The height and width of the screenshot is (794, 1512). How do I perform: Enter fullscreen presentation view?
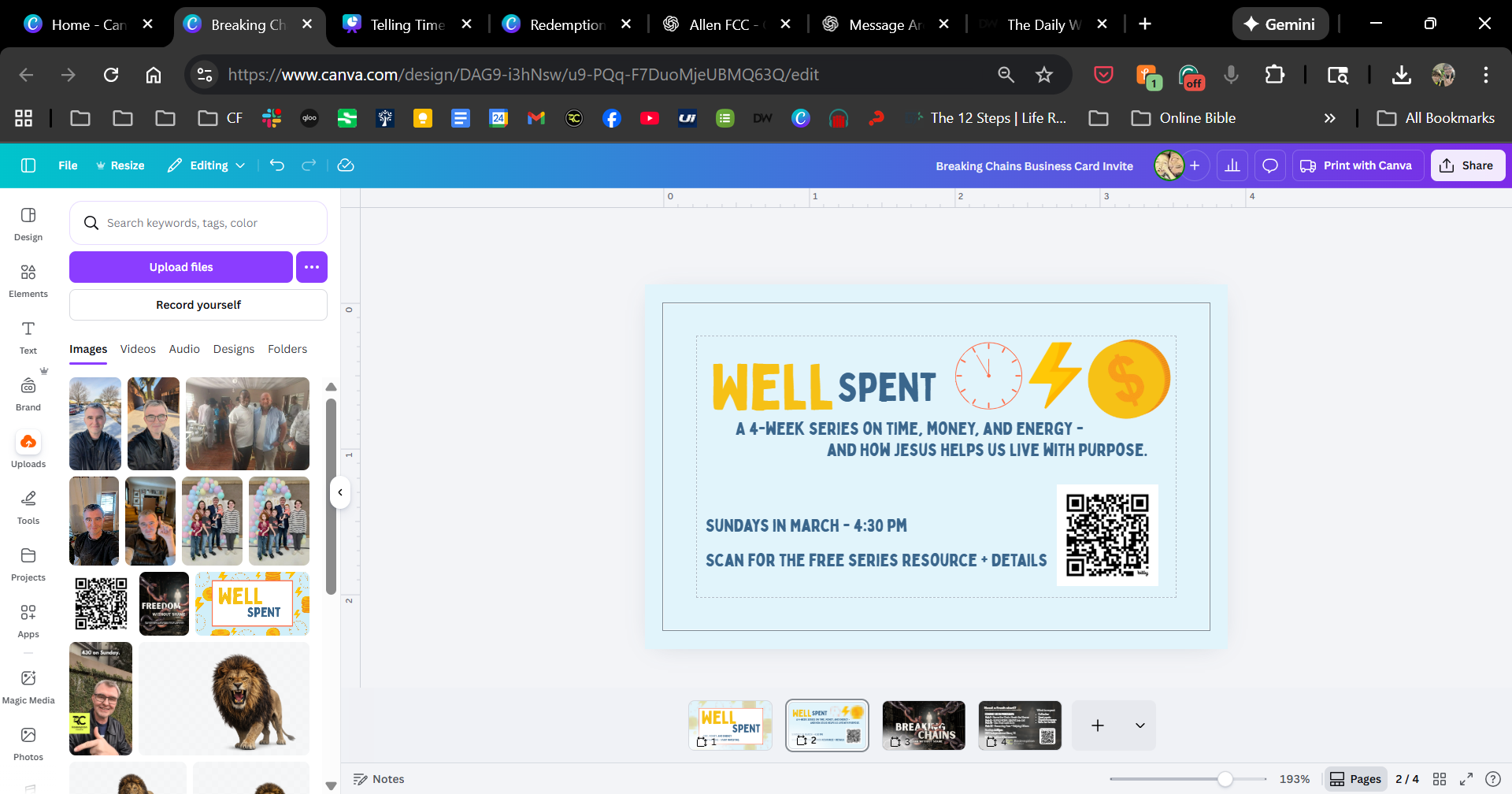click(x=1466, y=779)
